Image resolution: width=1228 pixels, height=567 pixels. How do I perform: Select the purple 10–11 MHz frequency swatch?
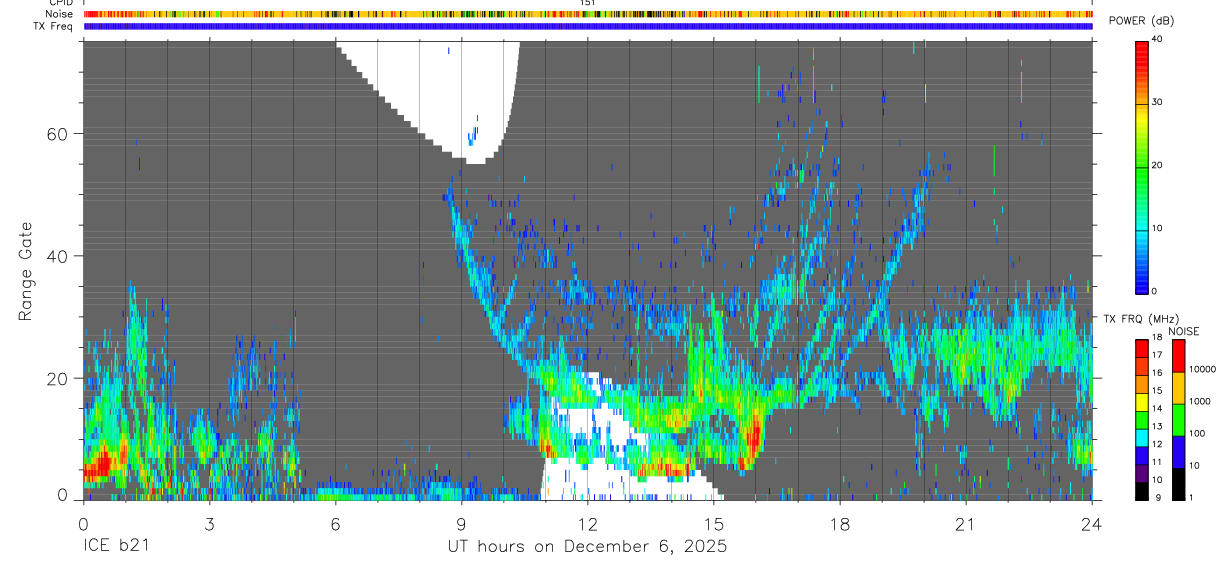click(x=1141, y=473)
